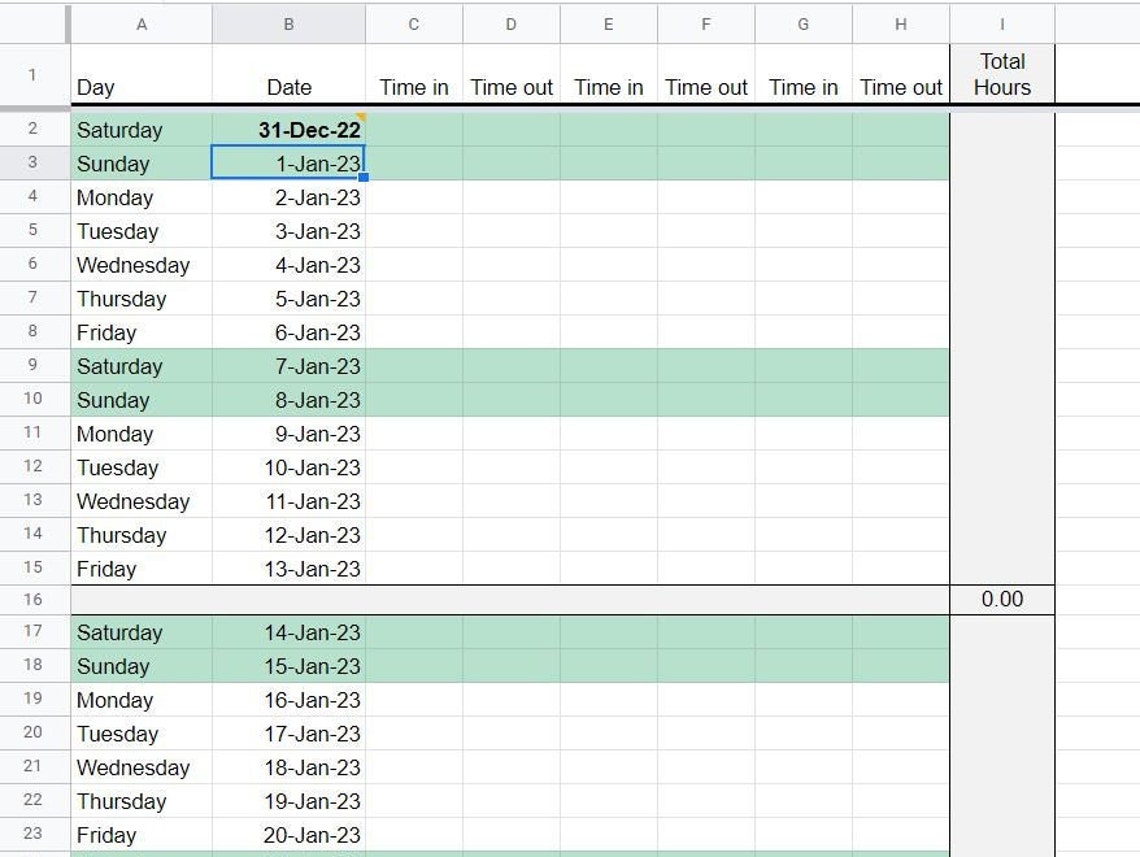Click 'Time in' header in column E
The height and width of the screenshot is (857, 1140).
pos(609,74)
